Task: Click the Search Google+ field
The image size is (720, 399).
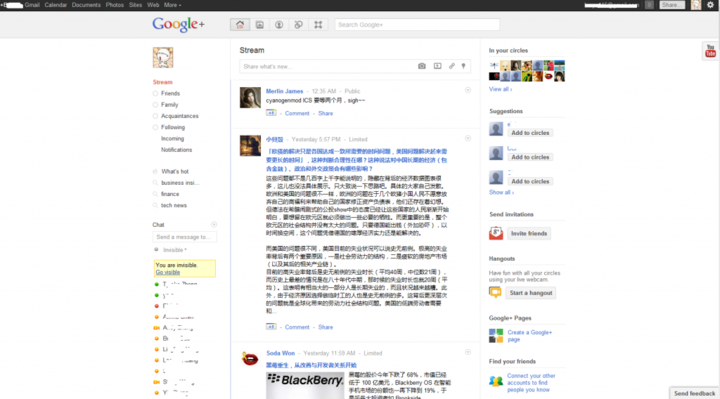Action: pyautogui.click(x=417, y=25)
